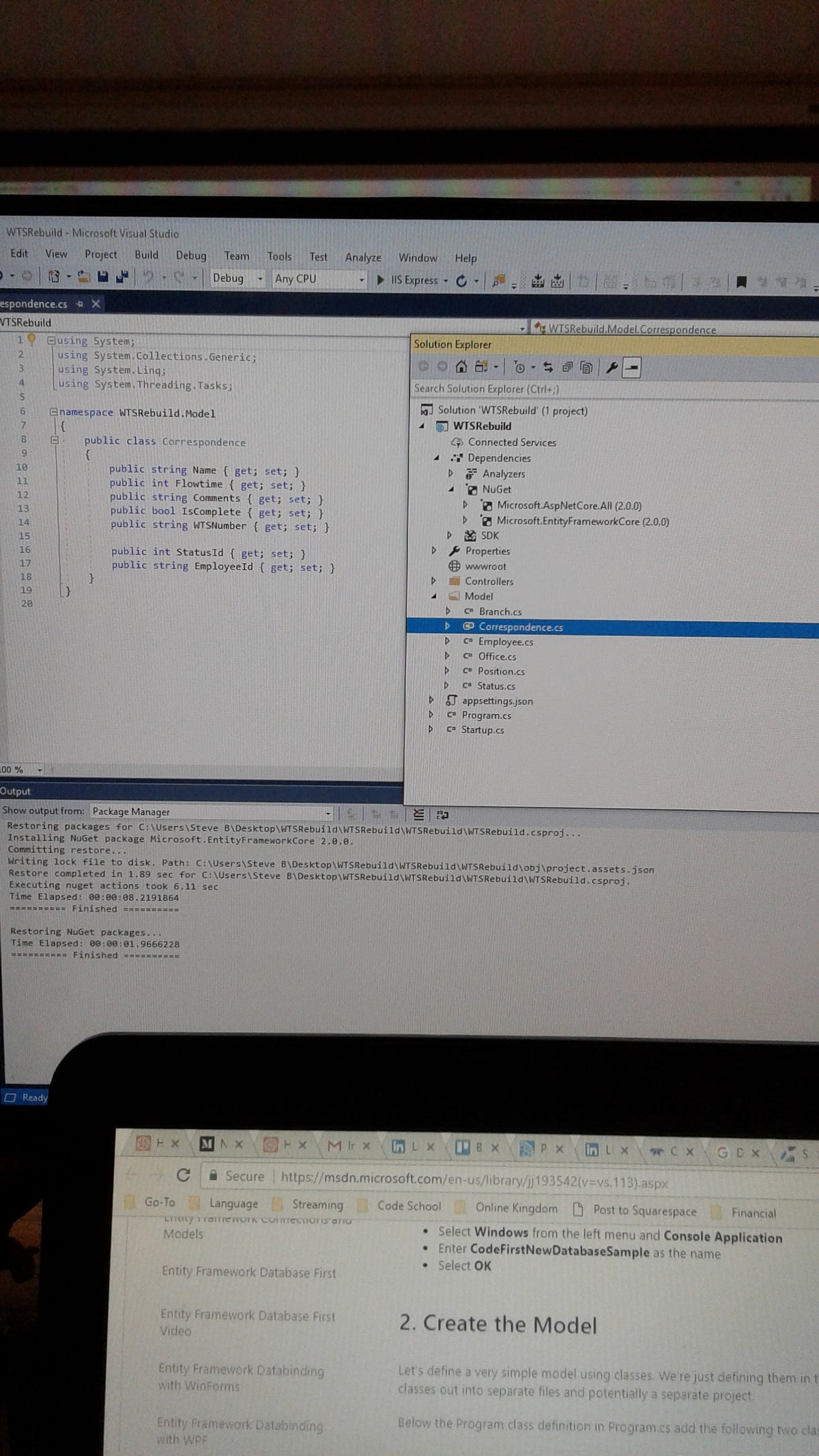The height and width of the screenshot is (1456, 819).
Task: Open the Debug configuration dropdown
Action: coord(260,279)
